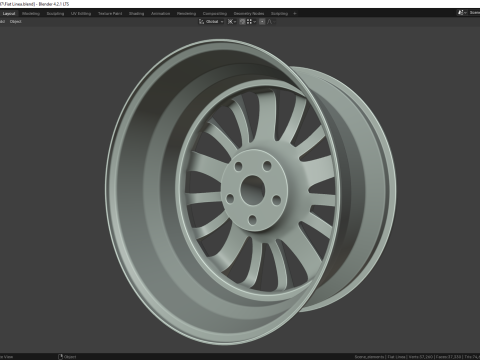480x360 pixels.
Task: Switch to the Geometry Nodes workspace
Action: (249, 14)
